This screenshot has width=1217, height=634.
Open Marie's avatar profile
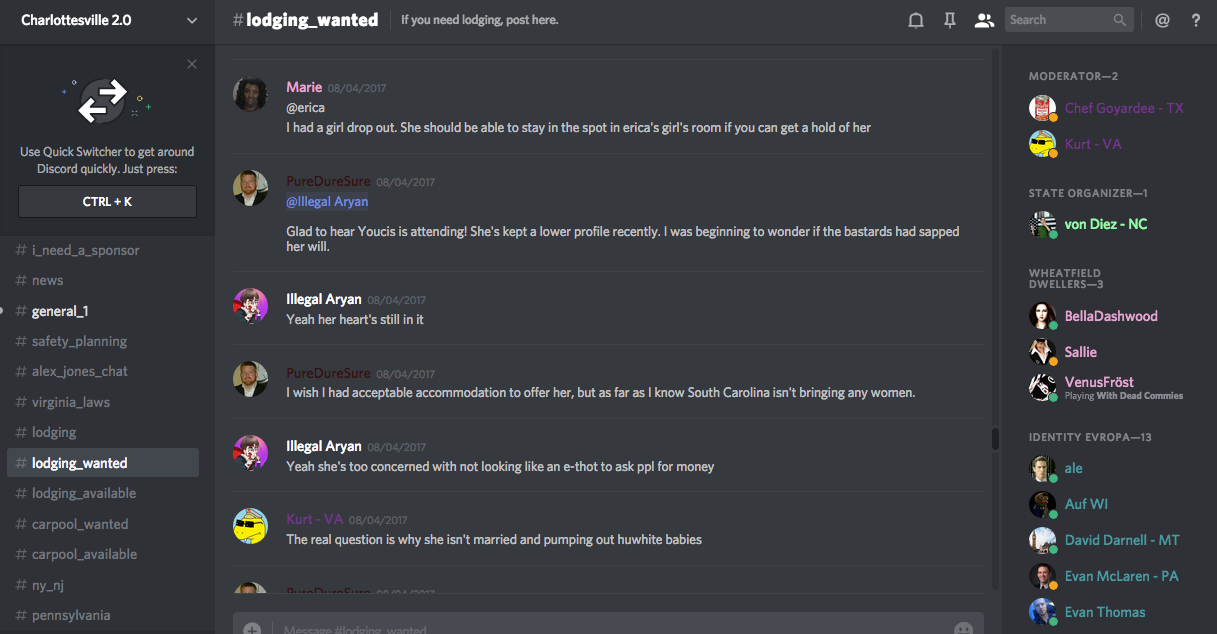(250, 94)
